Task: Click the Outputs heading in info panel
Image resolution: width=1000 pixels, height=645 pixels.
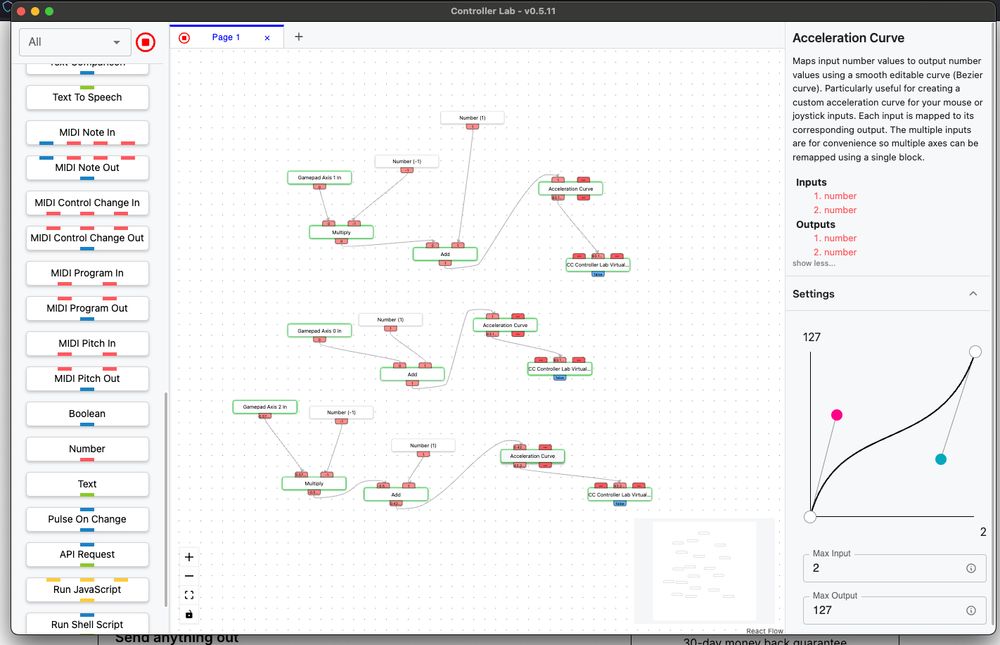Action: click(x=815, y=225)
